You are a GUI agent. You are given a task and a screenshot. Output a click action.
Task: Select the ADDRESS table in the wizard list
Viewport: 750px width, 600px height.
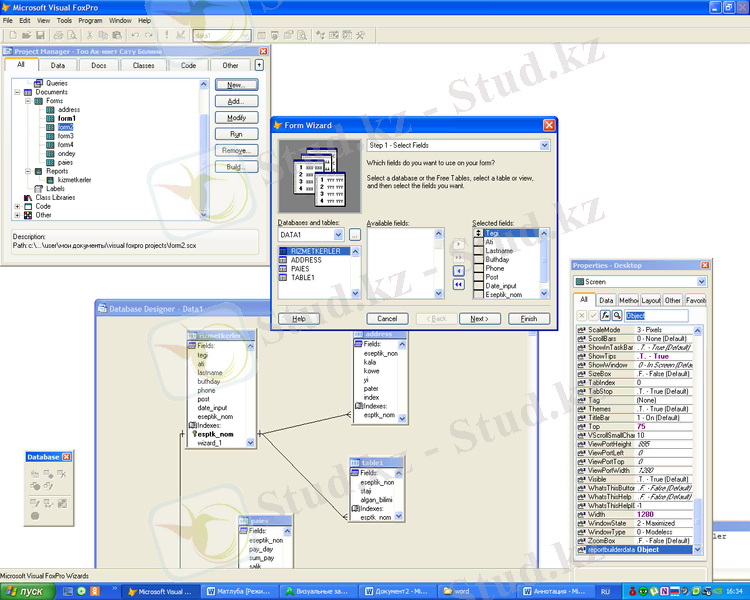coord(306,260)
